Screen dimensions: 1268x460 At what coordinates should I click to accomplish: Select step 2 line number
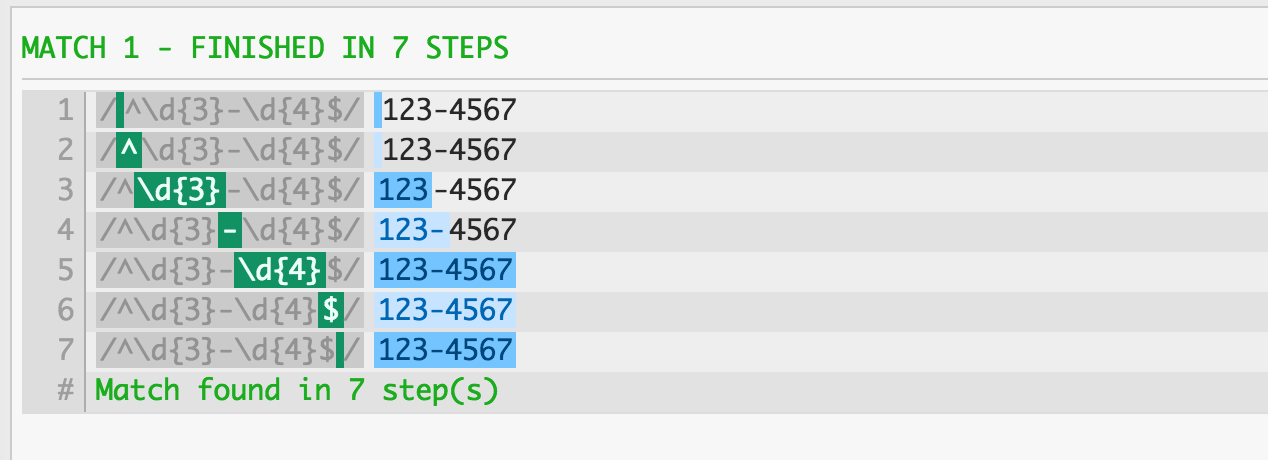pyautogui.click(x=65, y=150)
